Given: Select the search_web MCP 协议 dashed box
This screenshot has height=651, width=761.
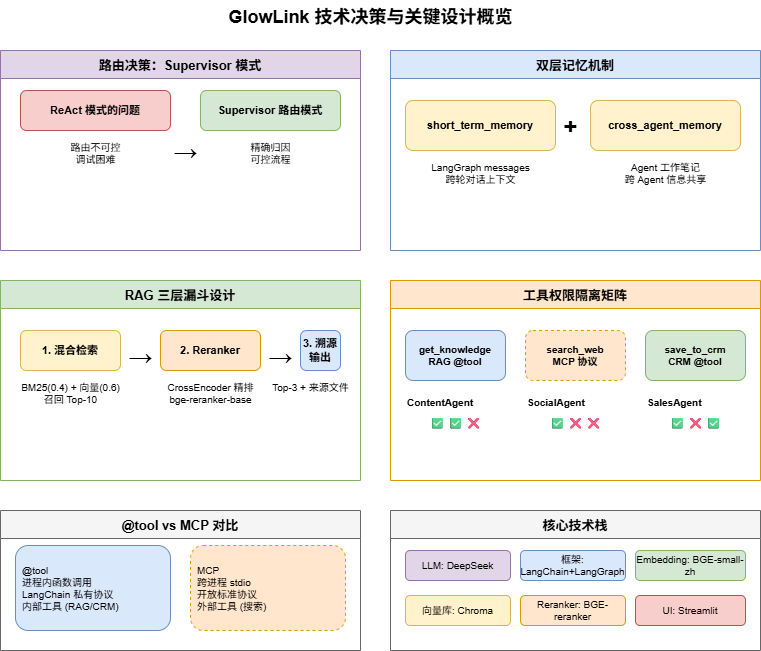Looking at the screenshot, I should 575,355.
